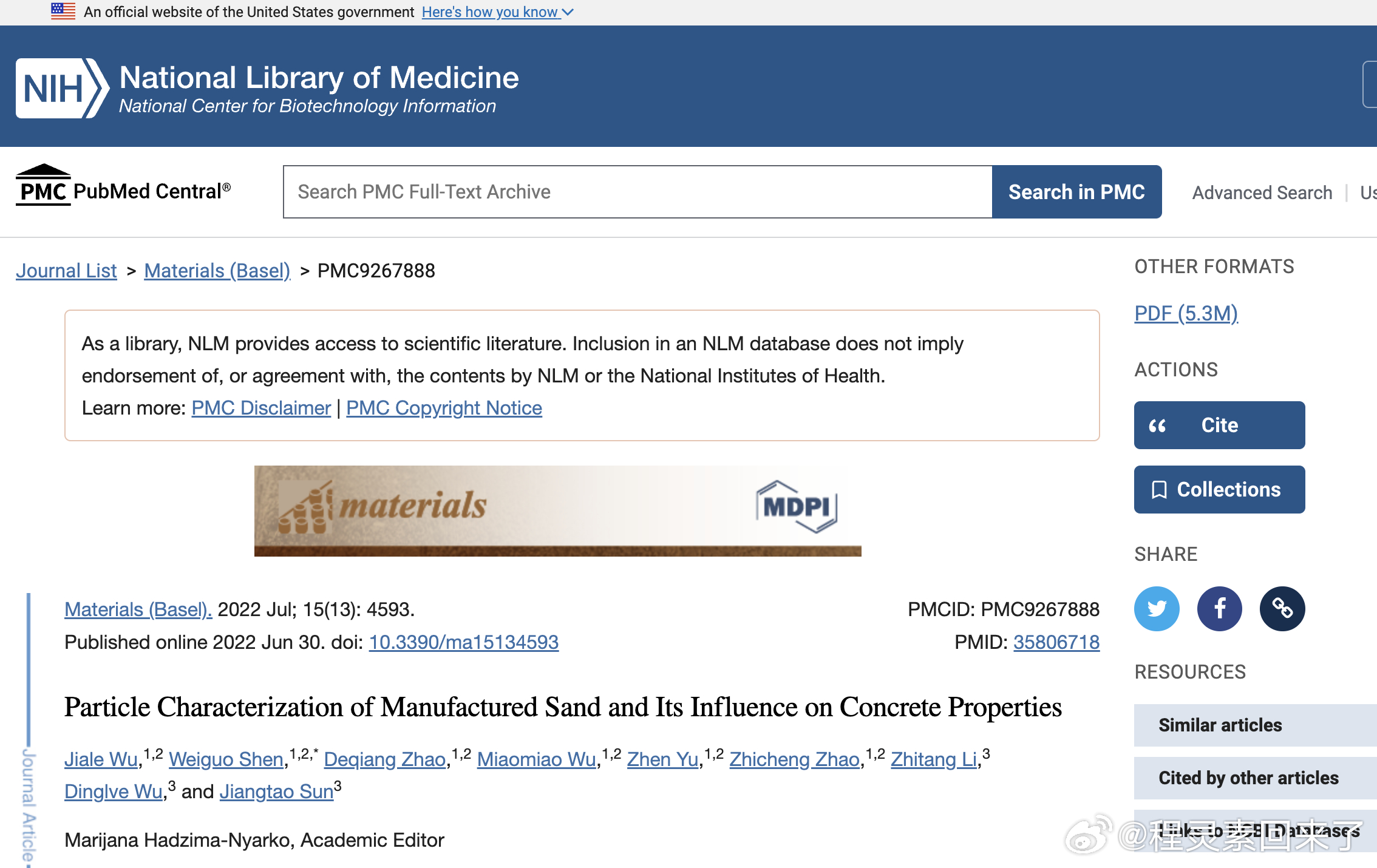Screen dimensions: 1377x868
Task: Share article on Facebook
Action: click(1219, 608)
